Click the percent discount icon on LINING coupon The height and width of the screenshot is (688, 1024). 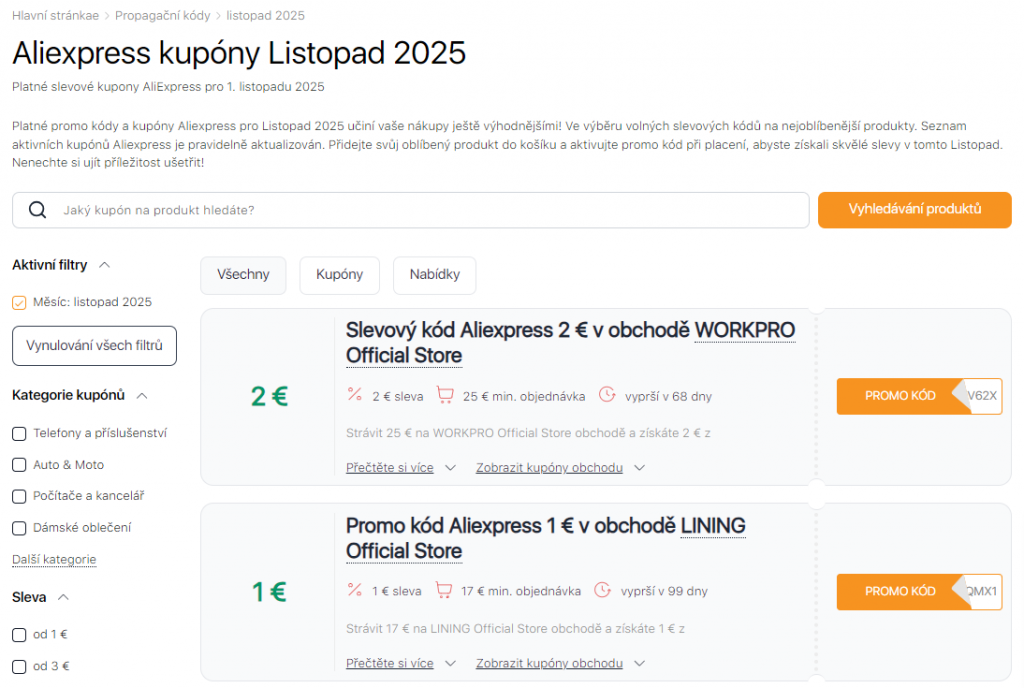pos(354,590)
